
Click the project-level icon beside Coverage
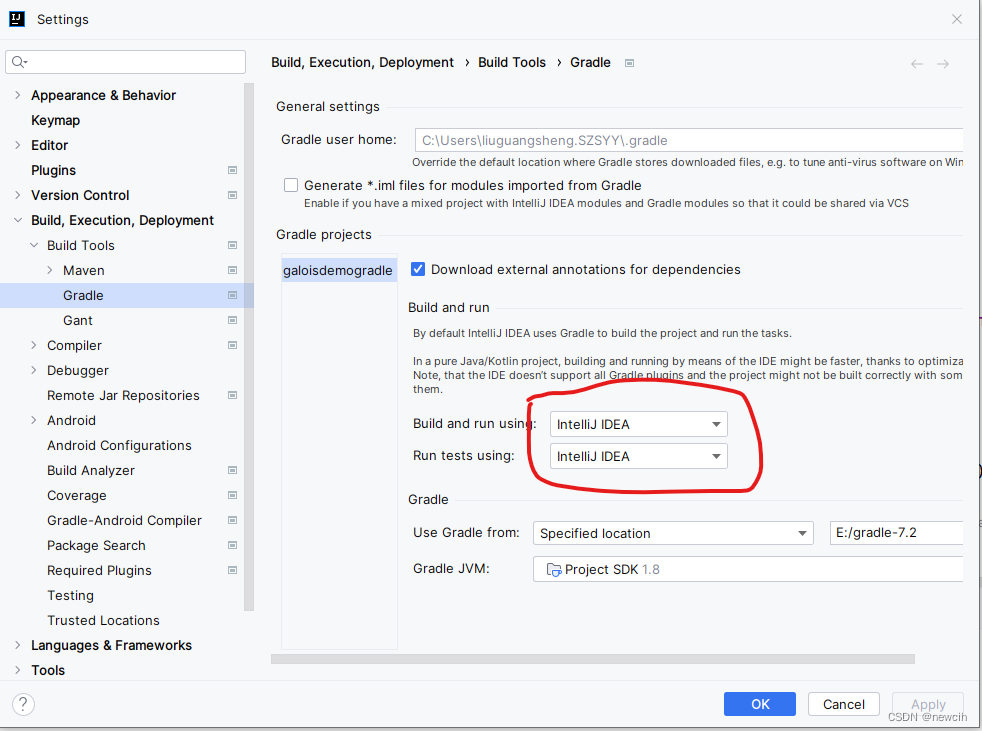pos(232,495)
